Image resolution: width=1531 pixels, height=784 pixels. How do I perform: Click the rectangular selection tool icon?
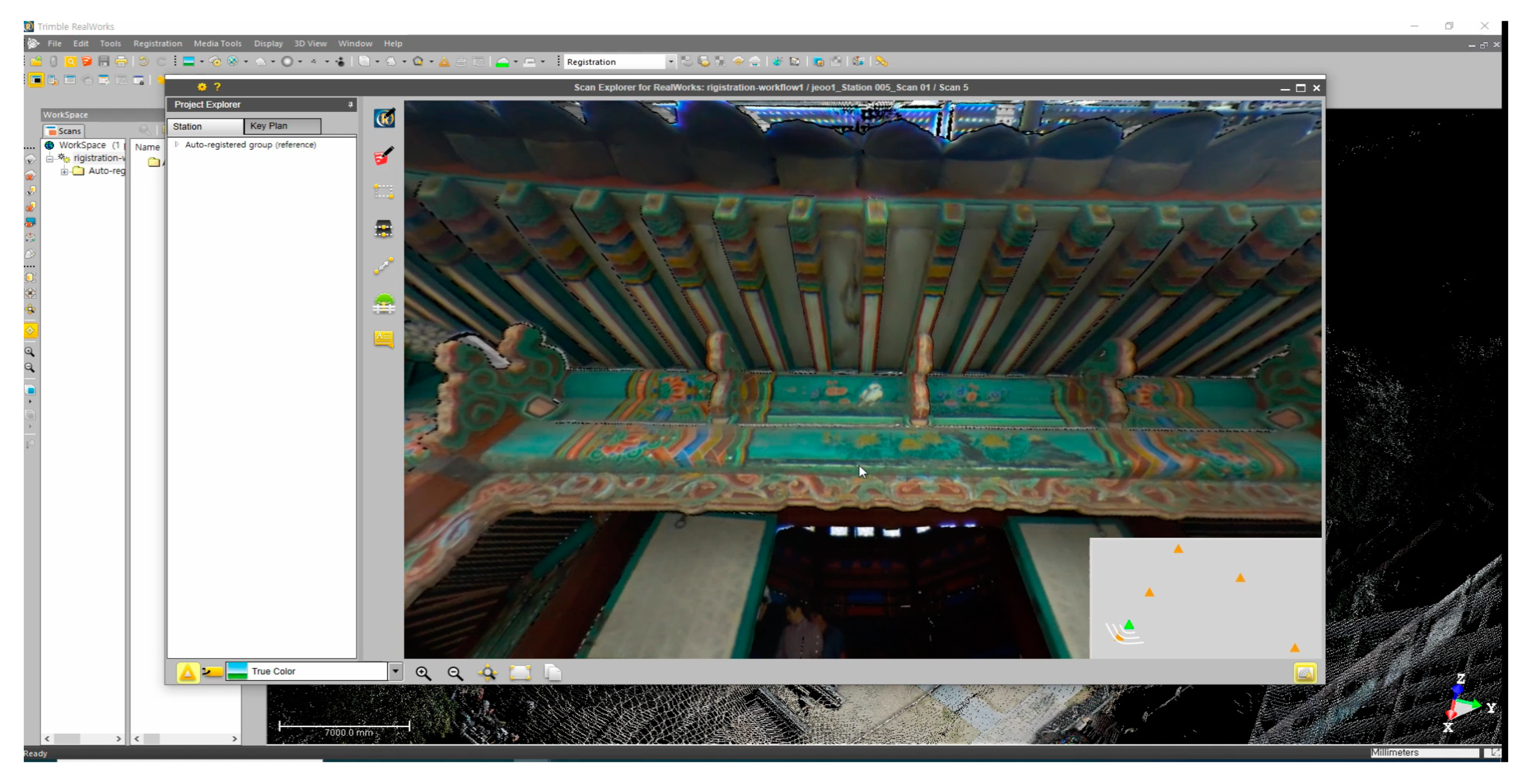[384, 191]
